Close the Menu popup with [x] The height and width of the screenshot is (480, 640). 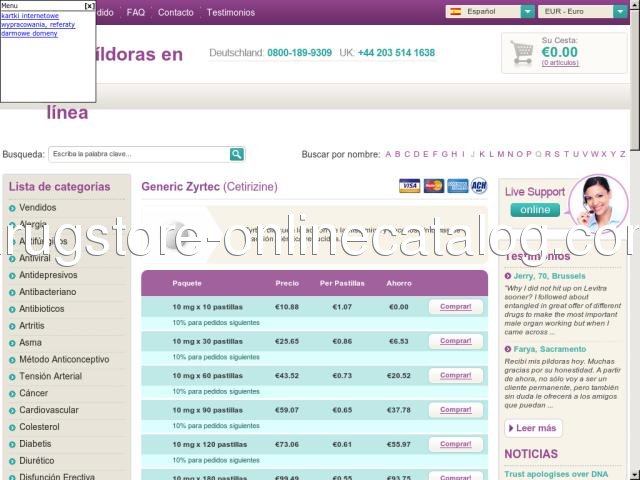click(89, 6)
